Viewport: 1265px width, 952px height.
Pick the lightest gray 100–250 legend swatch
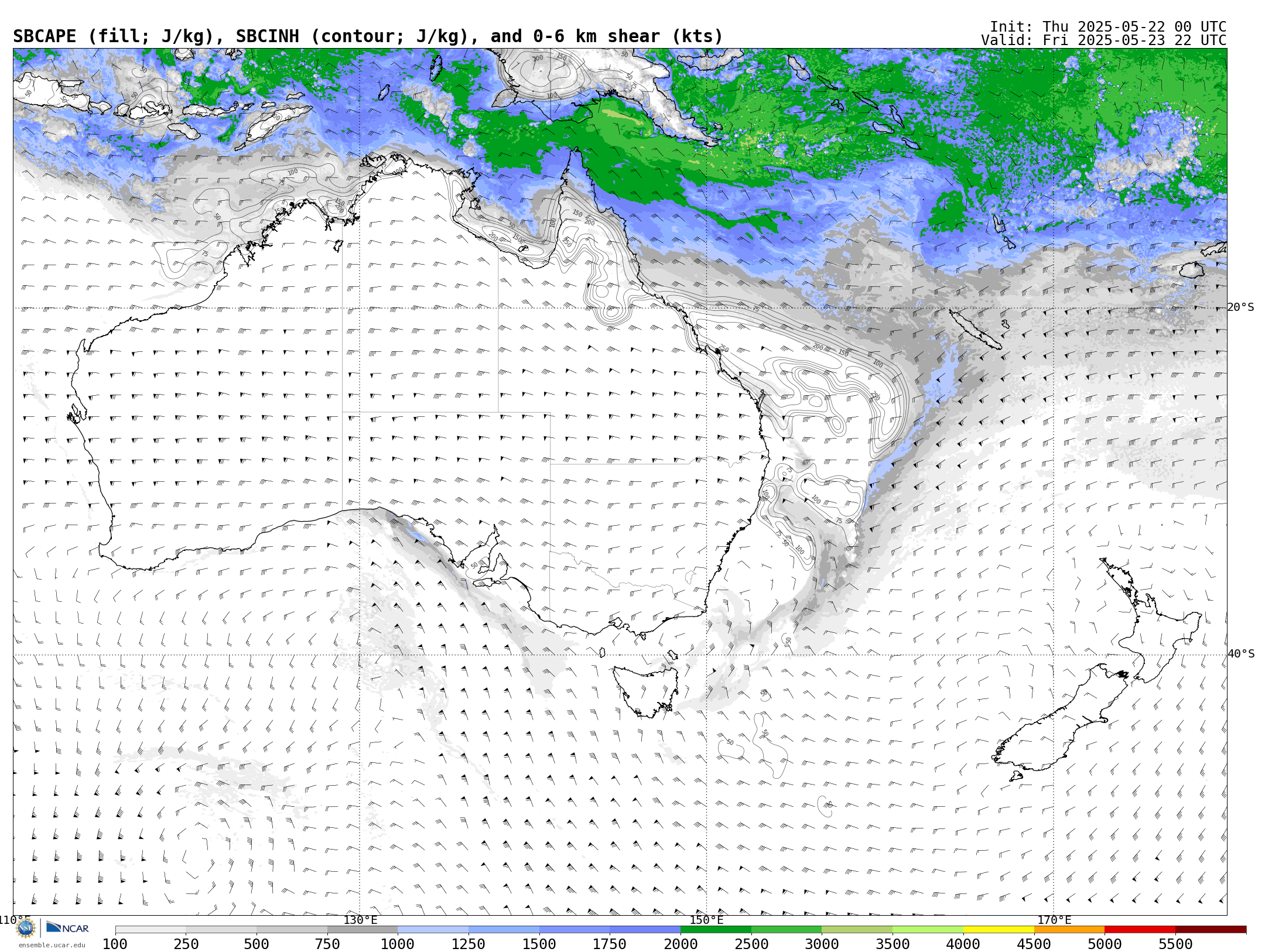151,930
